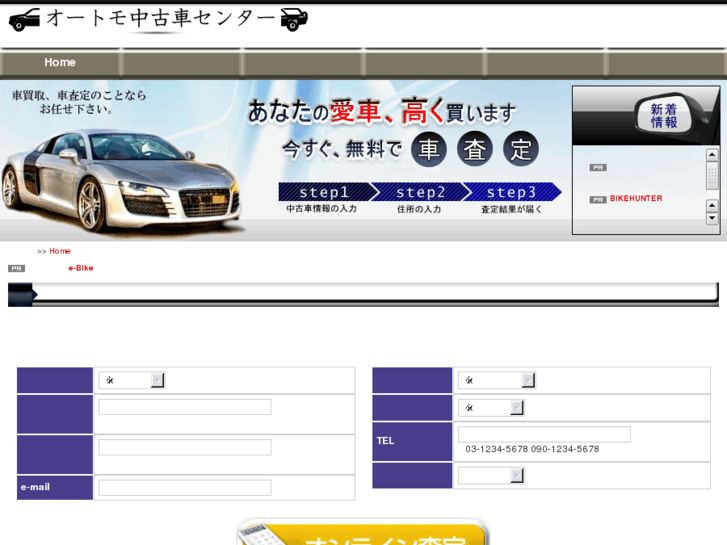Click the calculator icon on yellow button
The width and height of the screenshot is (727, 545).
tap(262, 534)
